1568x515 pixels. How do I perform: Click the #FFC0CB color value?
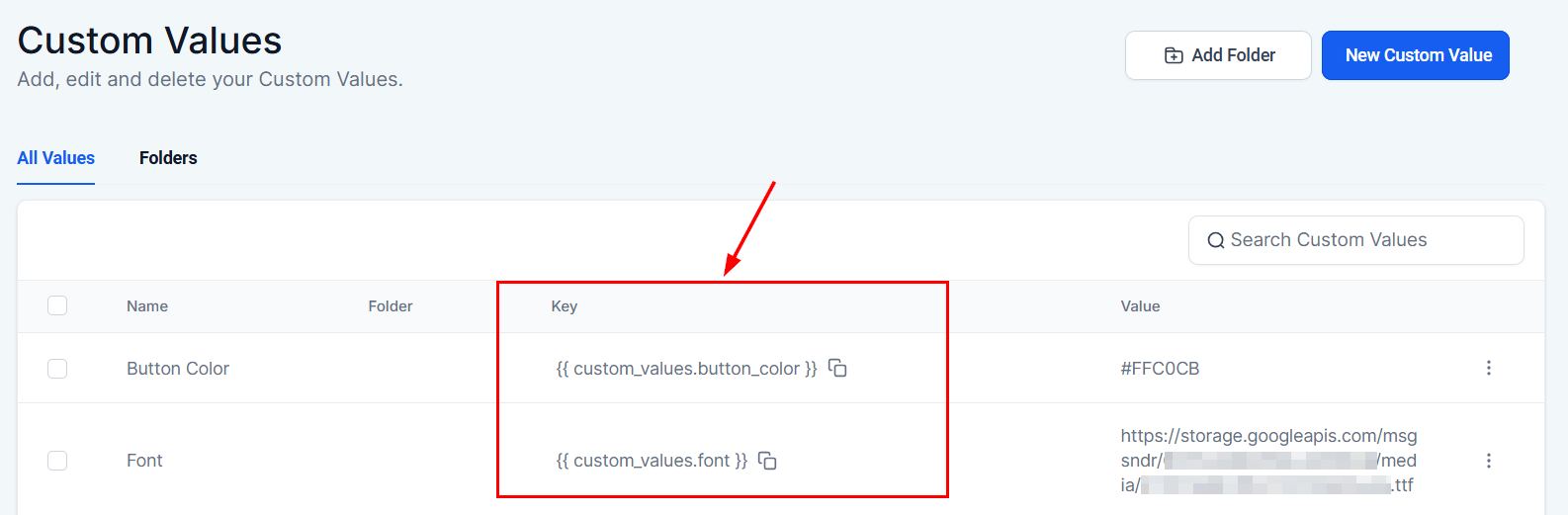[x=1160, y=369]
